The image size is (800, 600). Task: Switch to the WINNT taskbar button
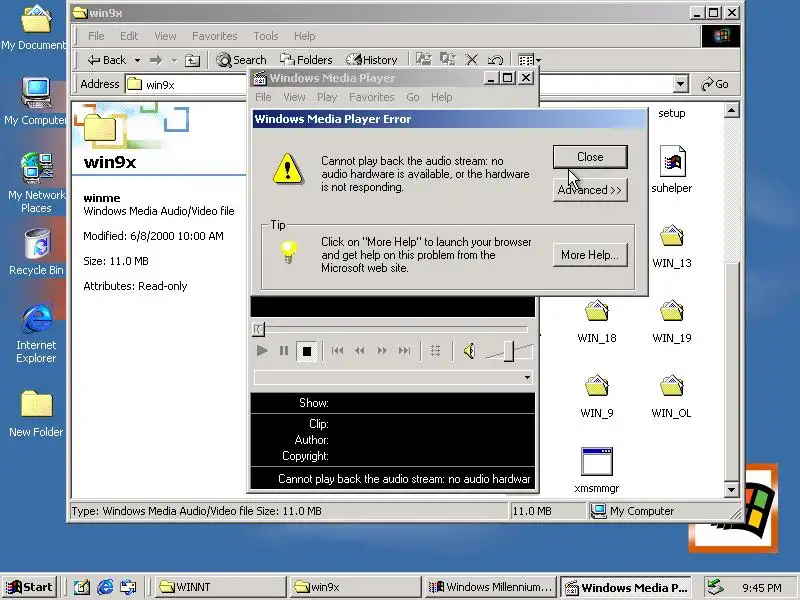point(219,587)
